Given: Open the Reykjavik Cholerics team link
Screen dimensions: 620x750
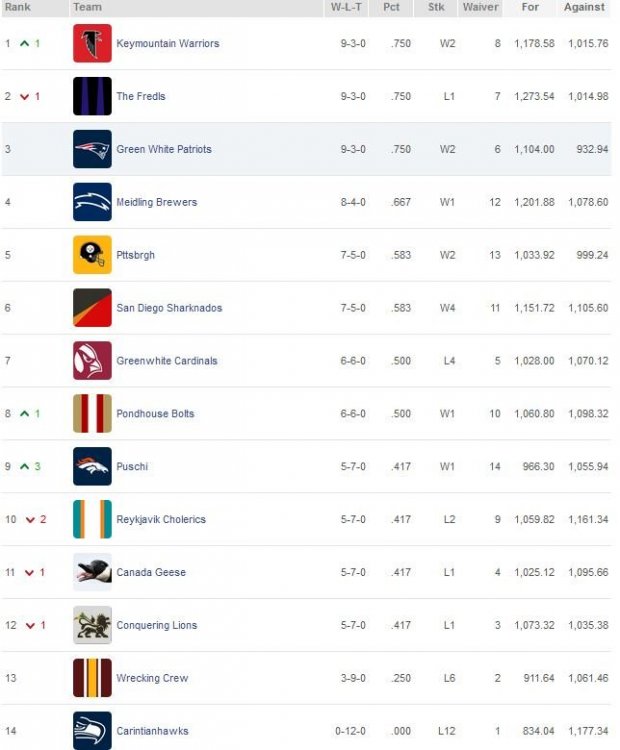Looking at the screenshot, I should [x=161, y=519].
